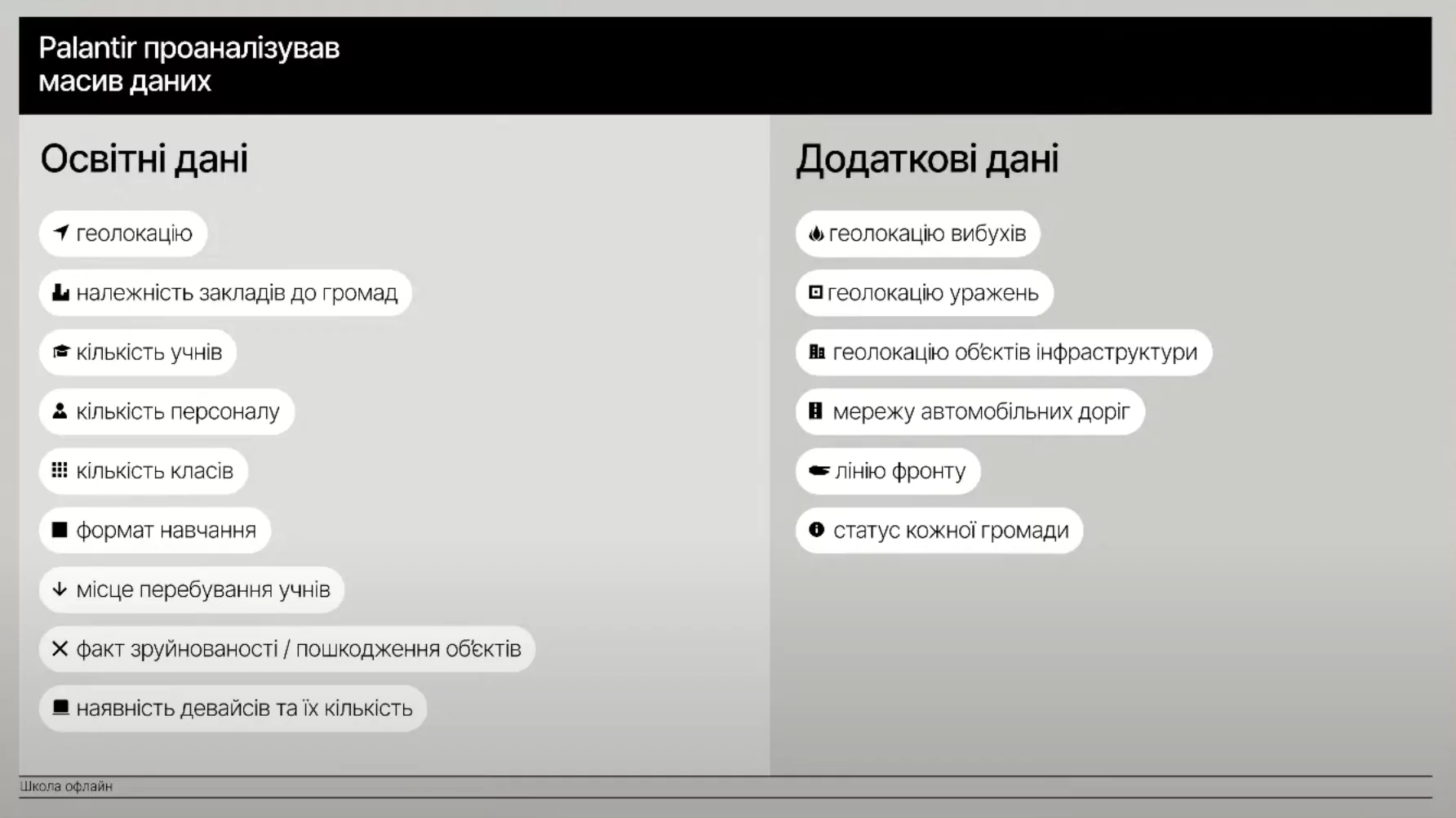Select the 'лінію фронту' text
This screenshot has height=818, width=1456.
pos(900,471)
